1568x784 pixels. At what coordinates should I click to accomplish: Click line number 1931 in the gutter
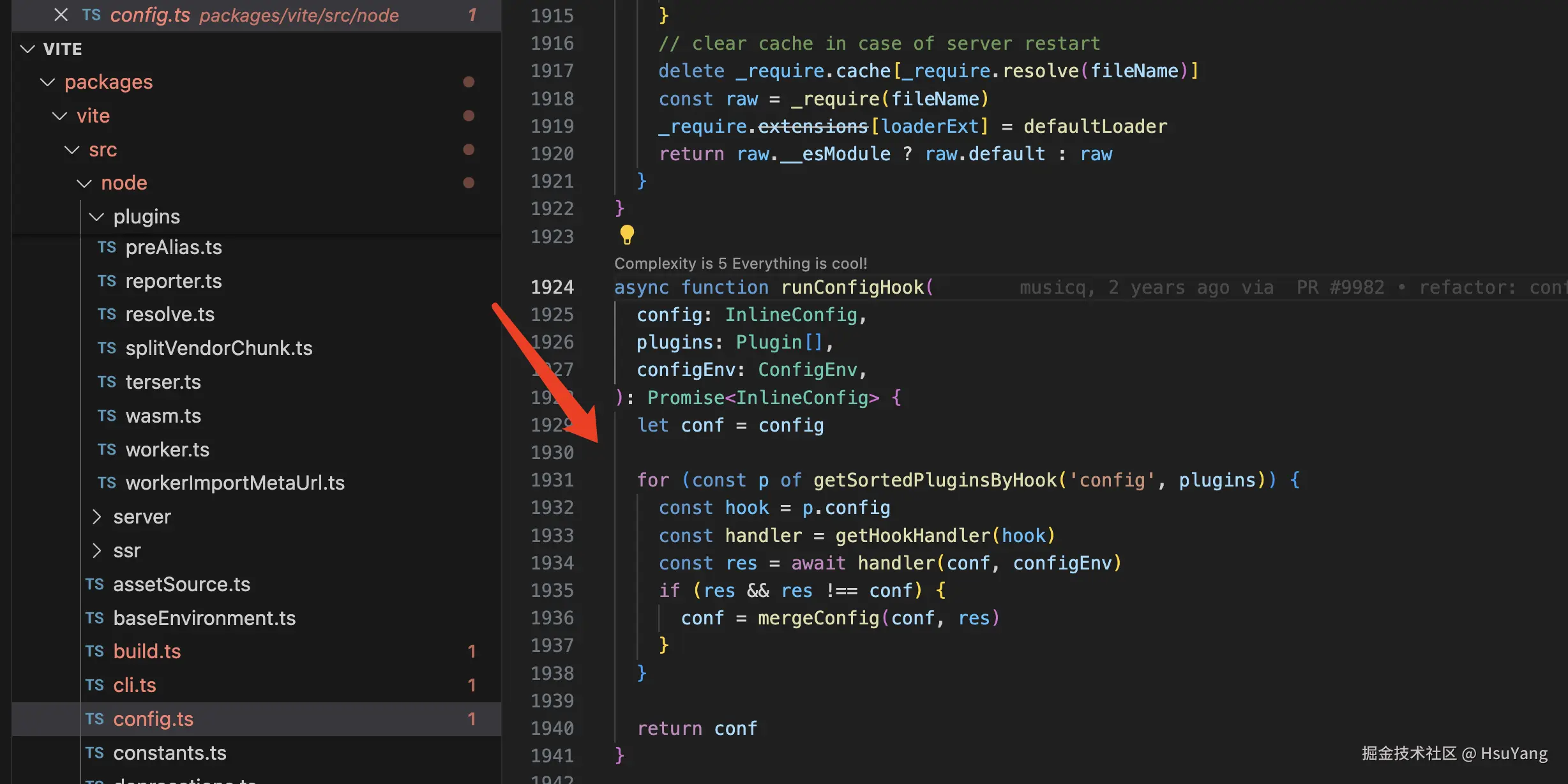tap(552, 480)
